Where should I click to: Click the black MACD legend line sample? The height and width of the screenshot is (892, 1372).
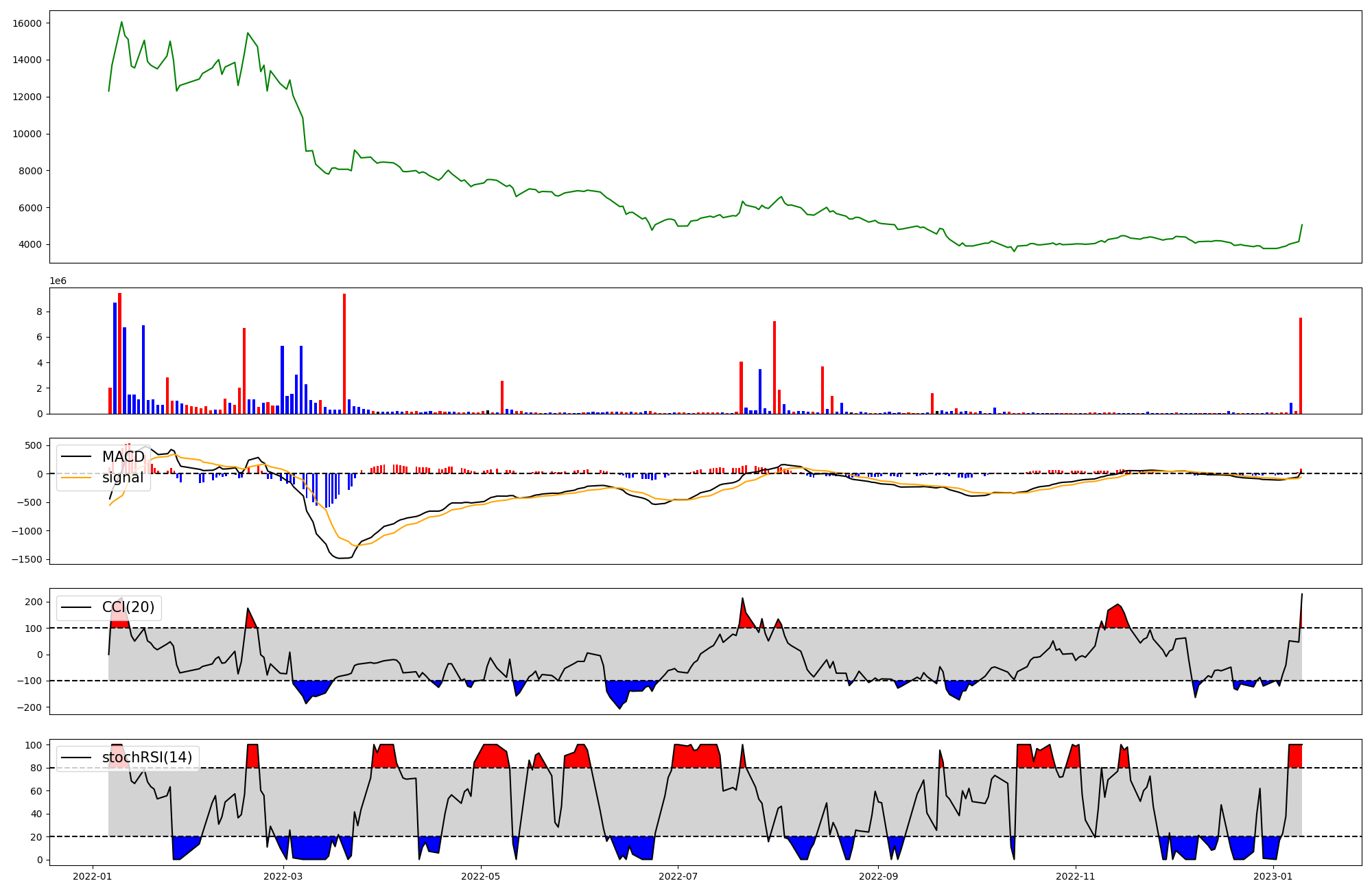pos(76,457)
